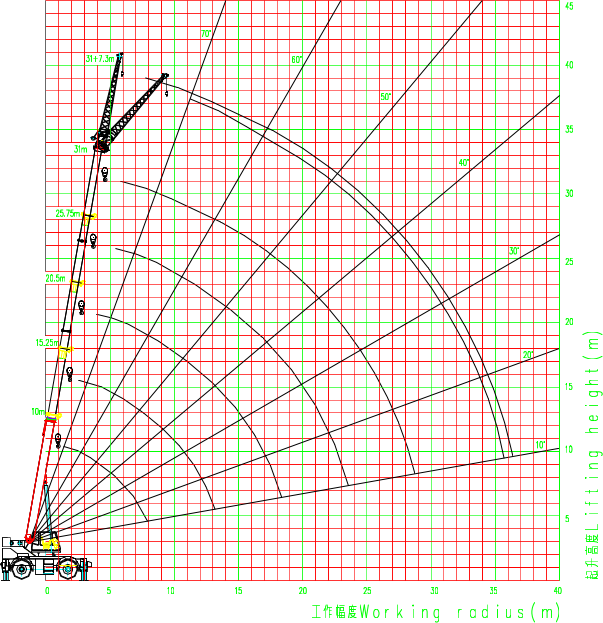Click the yellow boom head at 25.75m

tap(89, 218)
